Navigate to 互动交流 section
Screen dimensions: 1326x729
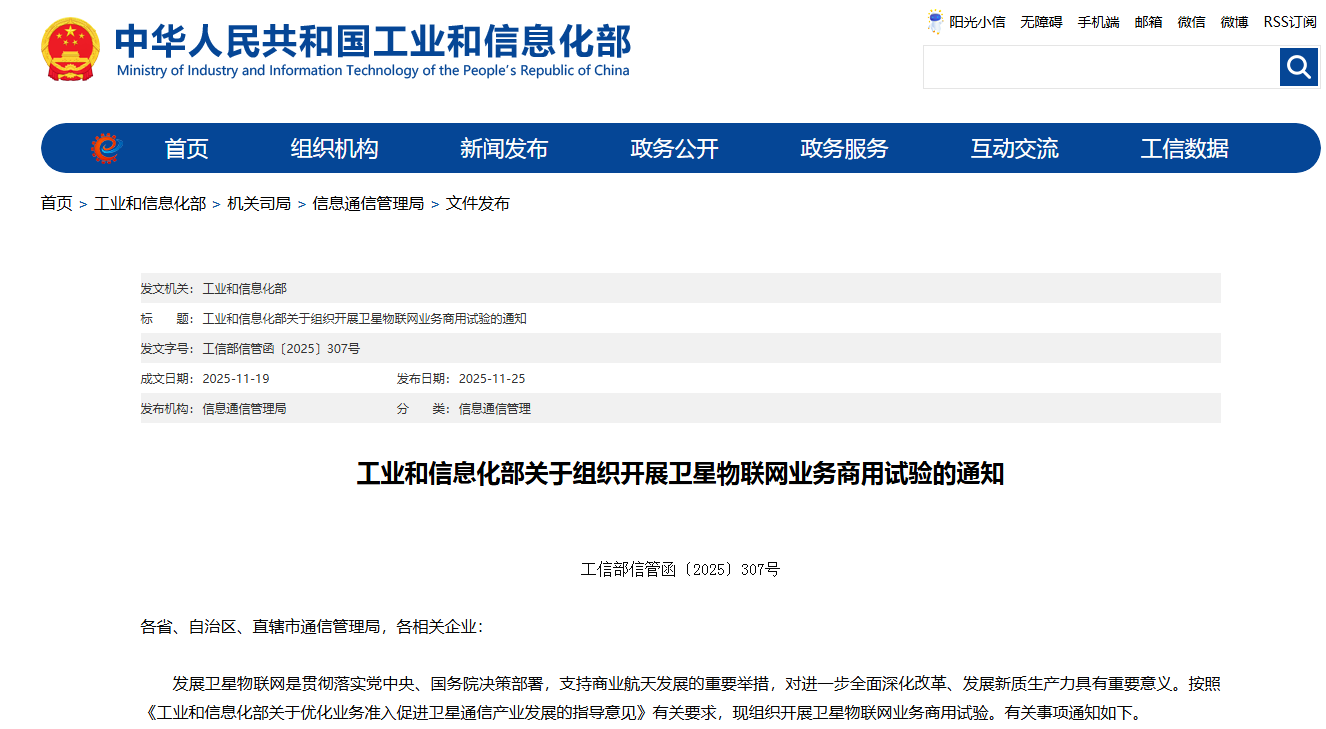(1014, 149)
